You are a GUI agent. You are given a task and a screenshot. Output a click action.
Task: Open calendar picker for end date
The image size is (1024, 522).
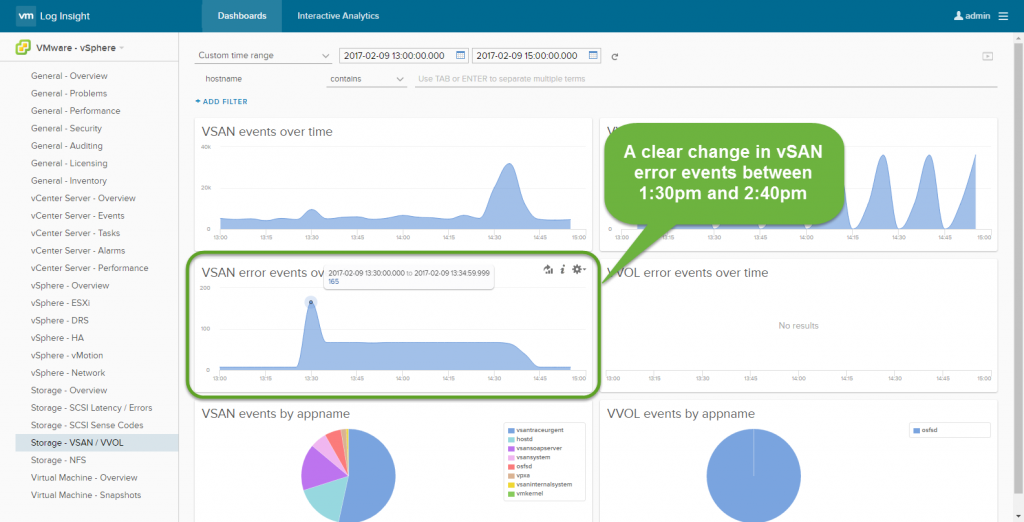[593, 55]
